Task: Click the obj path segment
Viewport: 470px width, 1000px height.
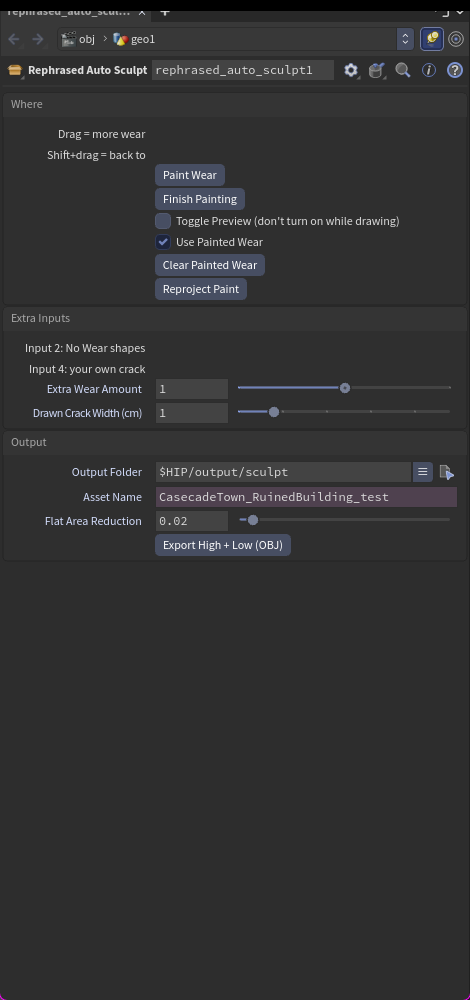Action: coord(87,39)
